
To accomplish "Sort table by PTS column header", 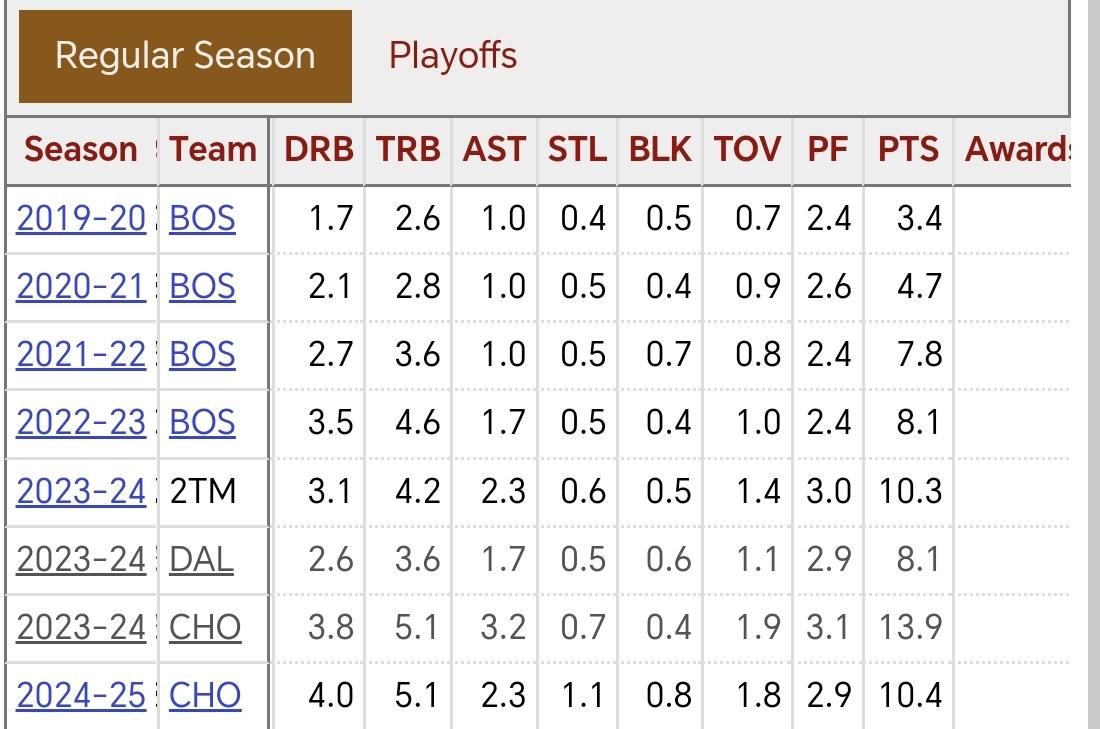I will 908,149.
